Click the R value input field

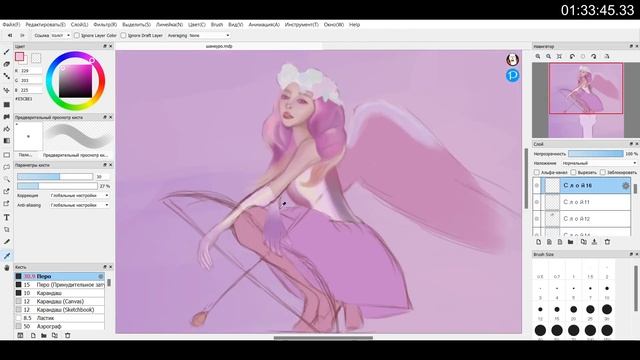coord(31,71)
